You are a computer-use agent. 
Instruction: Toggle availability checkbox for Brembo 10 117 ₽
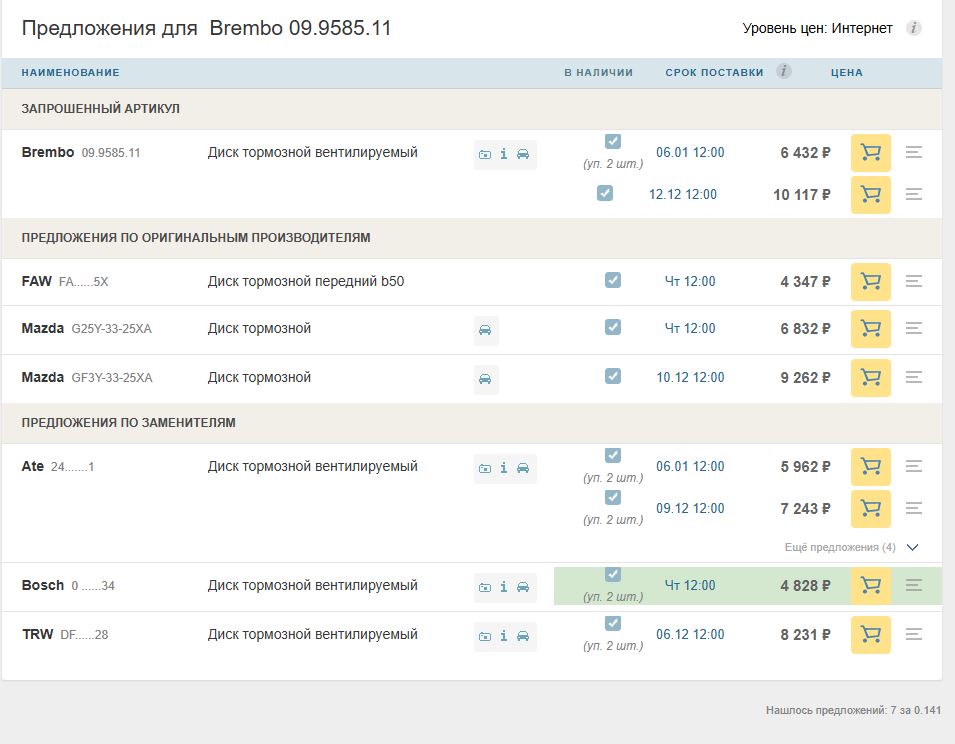pyautogui.click(x=605, y=193)
